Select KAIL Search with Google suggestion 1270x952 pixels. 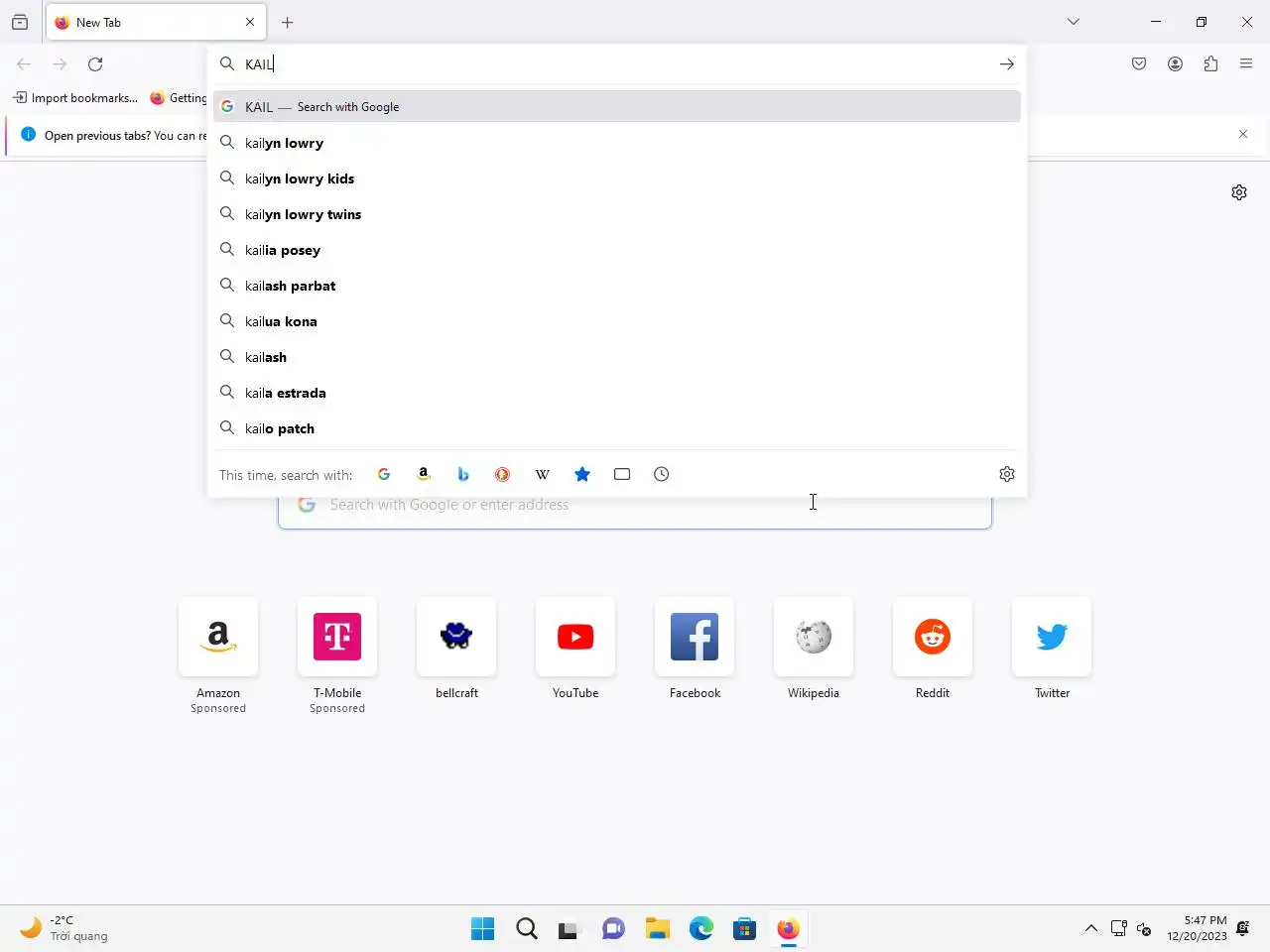pyautogui.click(x=617, y=106)
